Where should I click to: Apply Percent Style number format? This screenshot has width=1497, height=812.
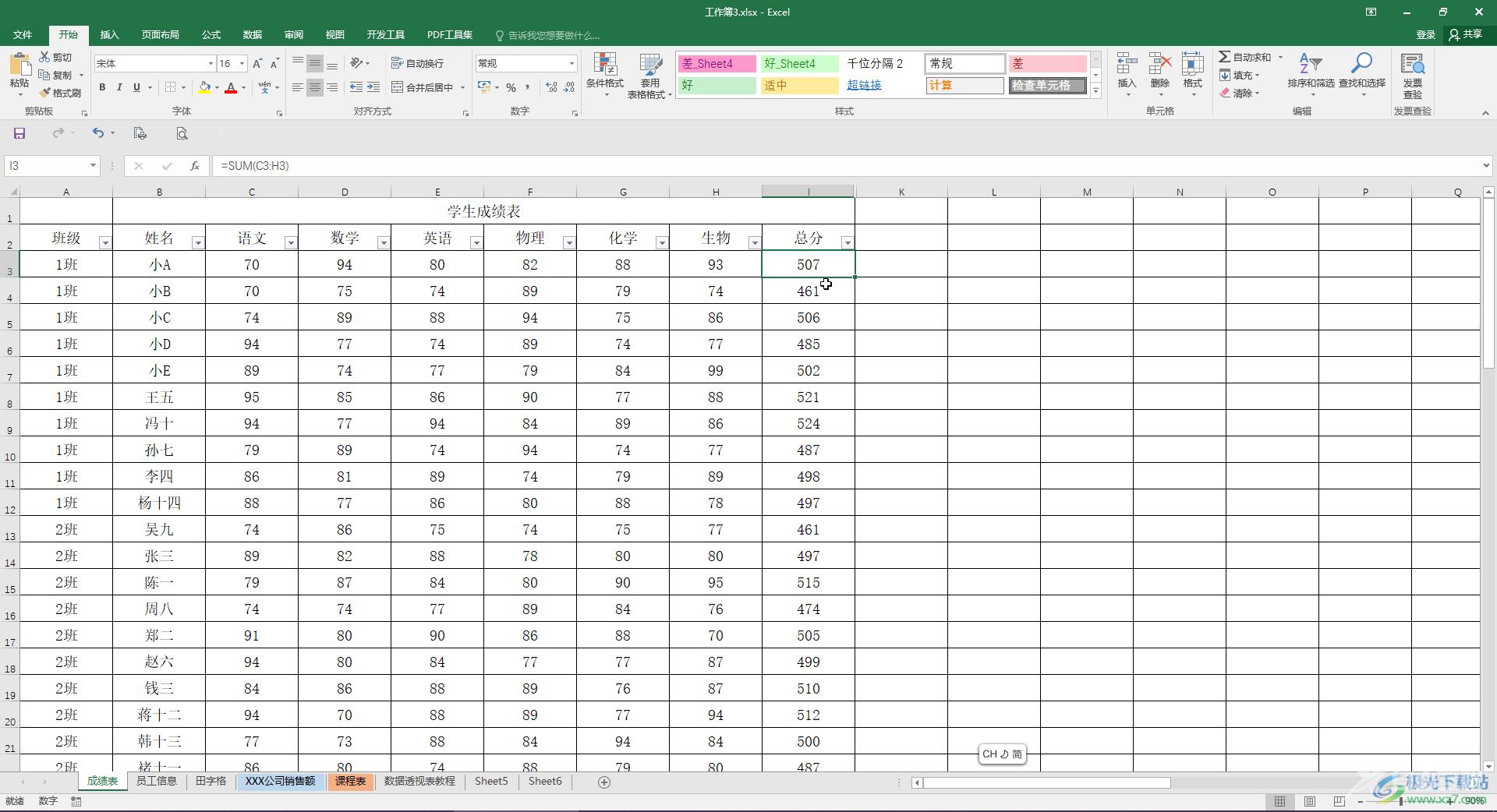pos(511,87)
